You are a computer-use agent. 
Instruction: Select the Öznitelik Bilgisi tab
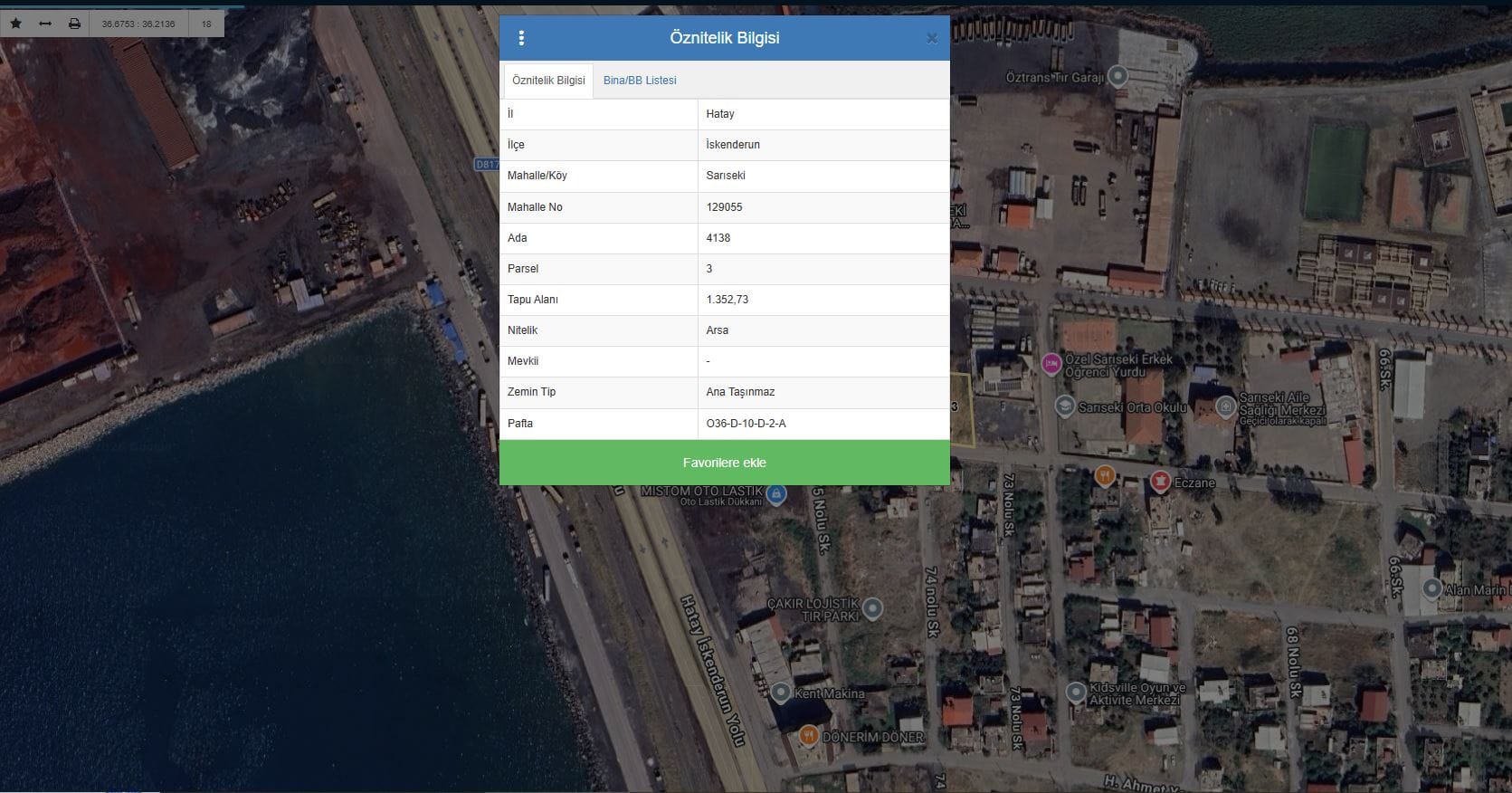(x=548, y=81)
